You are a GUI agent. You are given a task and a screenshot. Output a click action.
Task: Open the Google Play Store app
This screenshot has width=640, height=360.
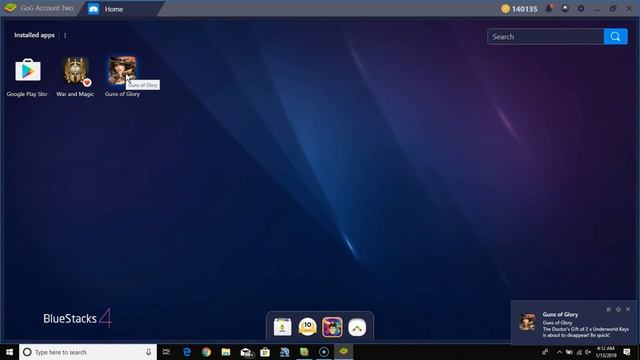coord(28,70)
